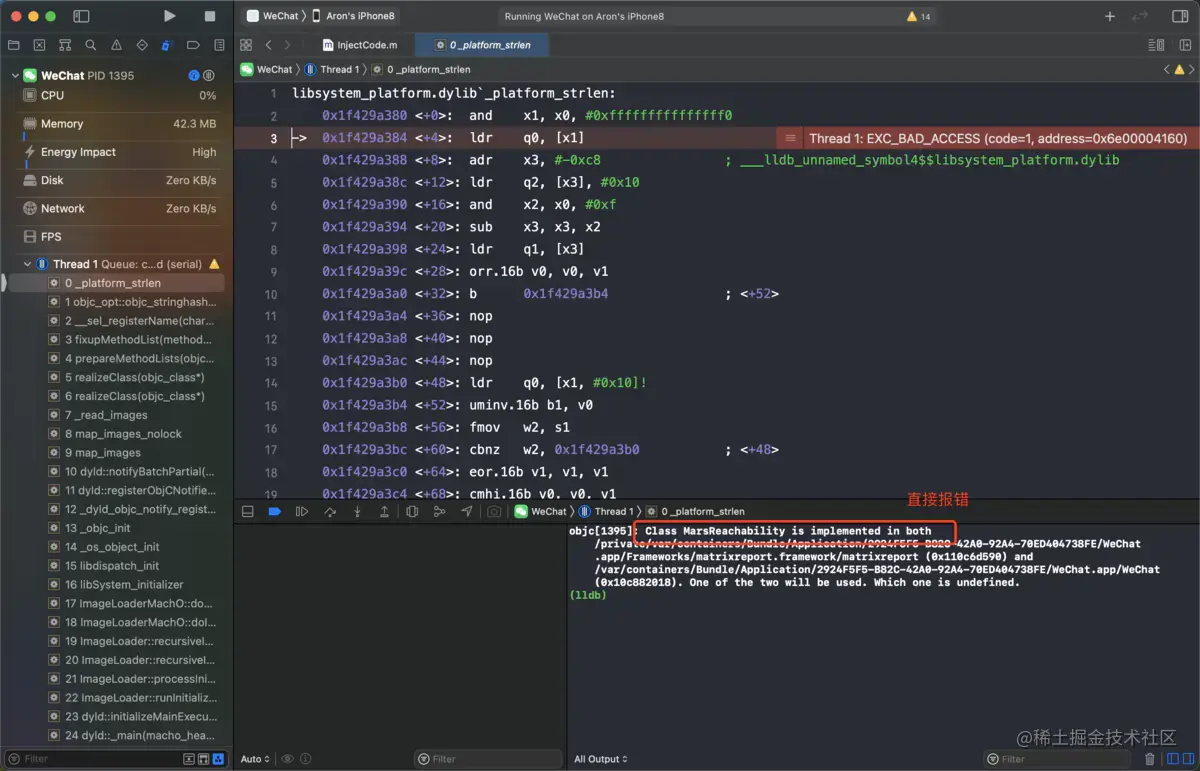Click the Simulate Location arrow icon

(466, 511)
